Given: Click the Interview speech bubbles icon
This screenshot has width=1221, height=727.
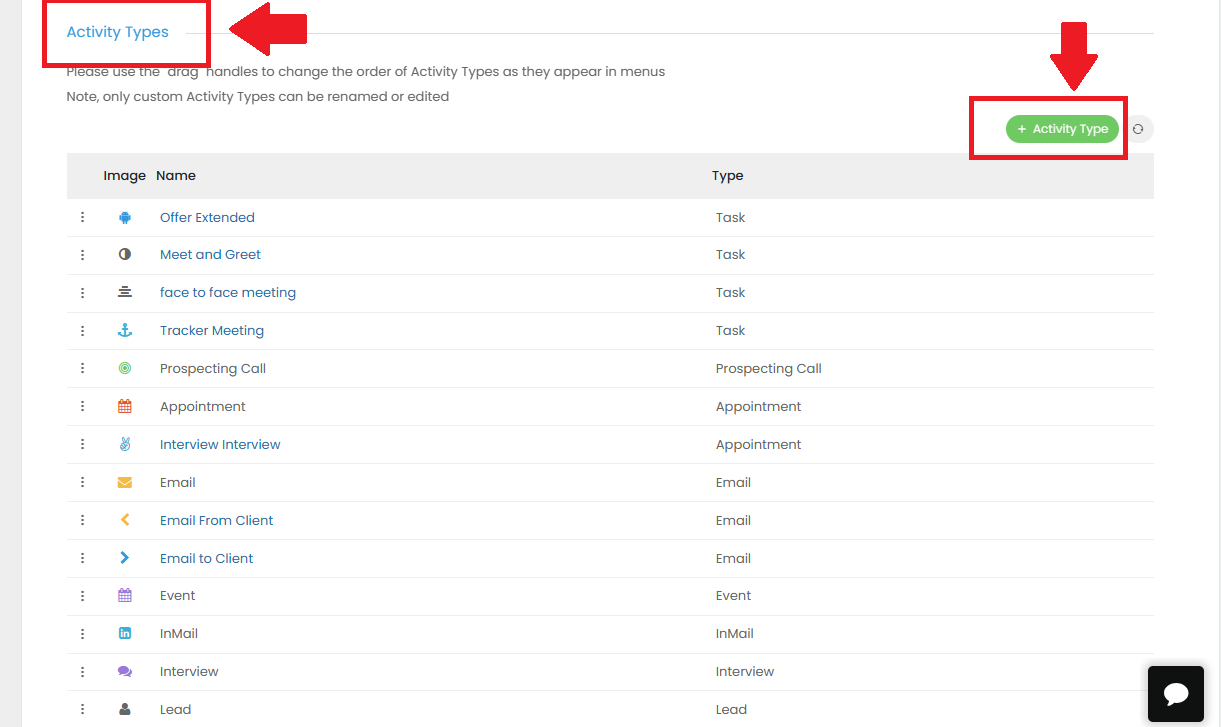Looking at the screenshot, I should [x=125, y=671].
